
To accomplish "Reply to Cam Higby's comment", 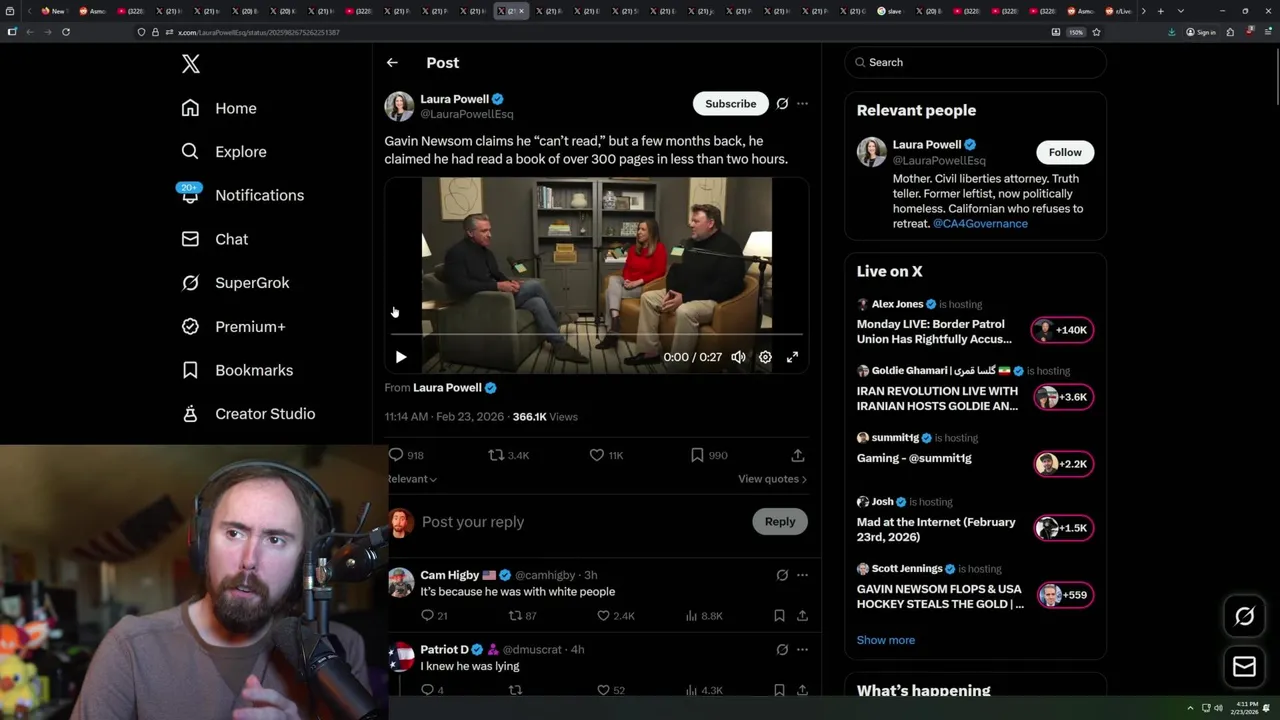I will click(x=434, y=616).
